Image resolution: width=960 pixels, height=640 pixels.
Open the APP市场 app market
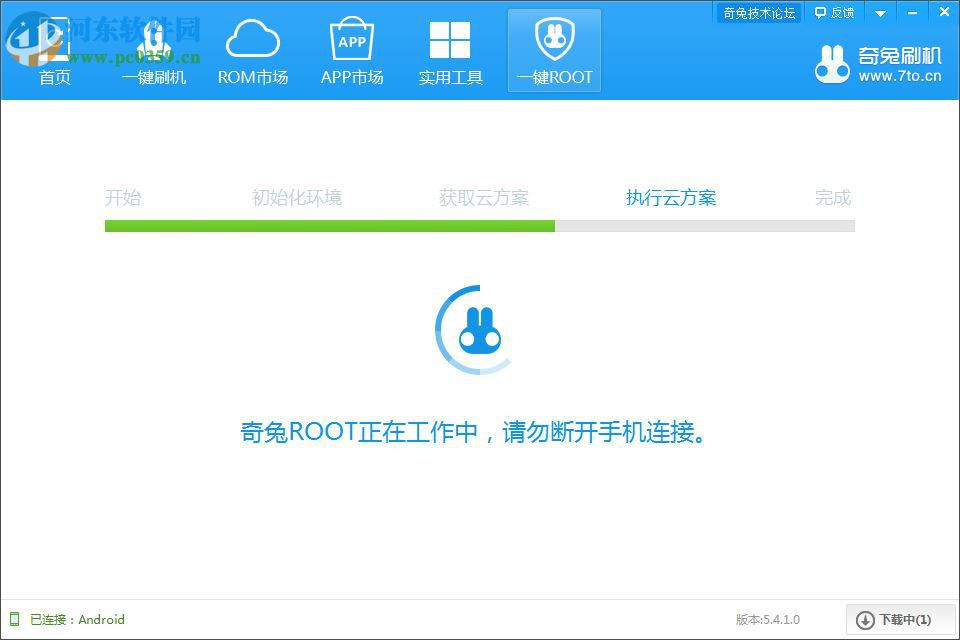[352, 50]
